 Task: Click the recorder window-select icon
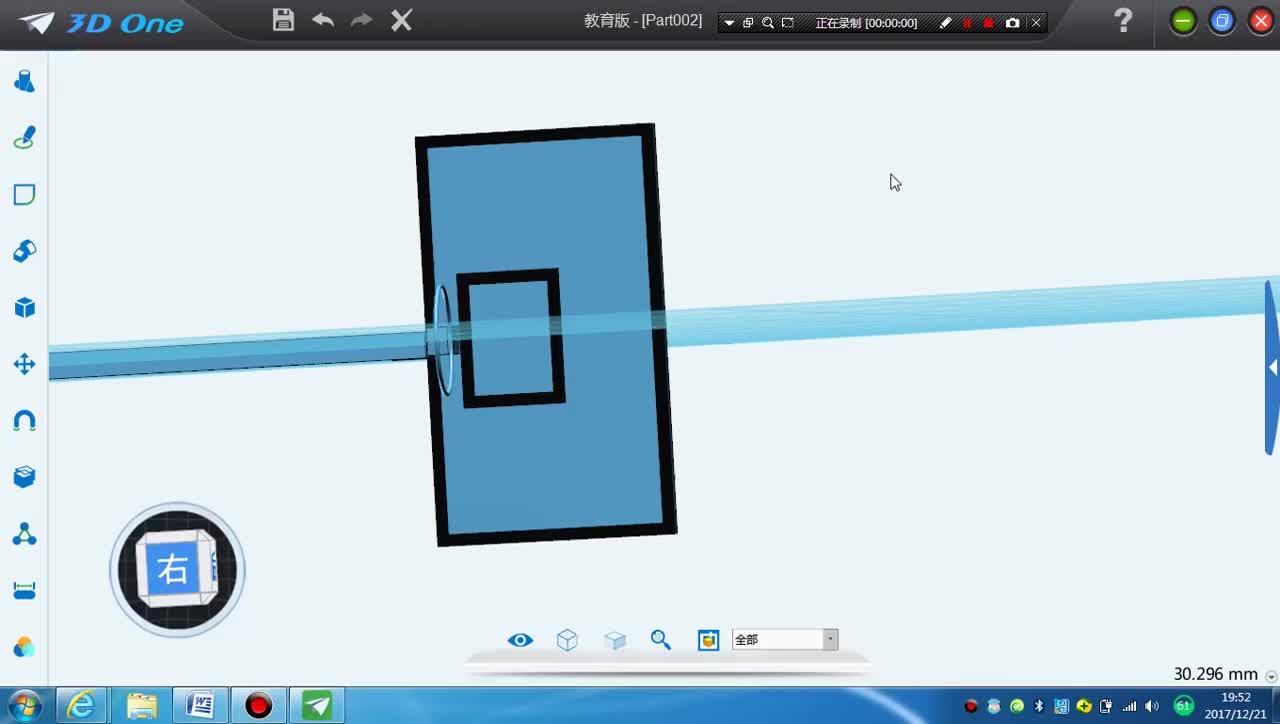pos(748,23)
